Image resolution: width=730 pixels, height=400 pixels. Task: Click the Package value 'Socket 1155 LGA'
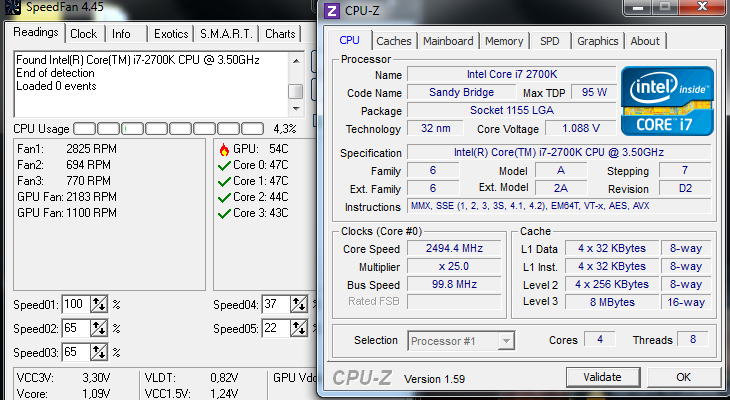[512, 110]
